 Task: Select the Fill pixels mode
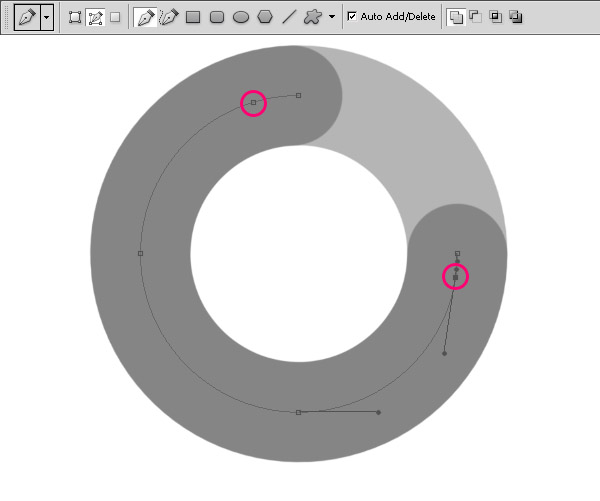115,17
